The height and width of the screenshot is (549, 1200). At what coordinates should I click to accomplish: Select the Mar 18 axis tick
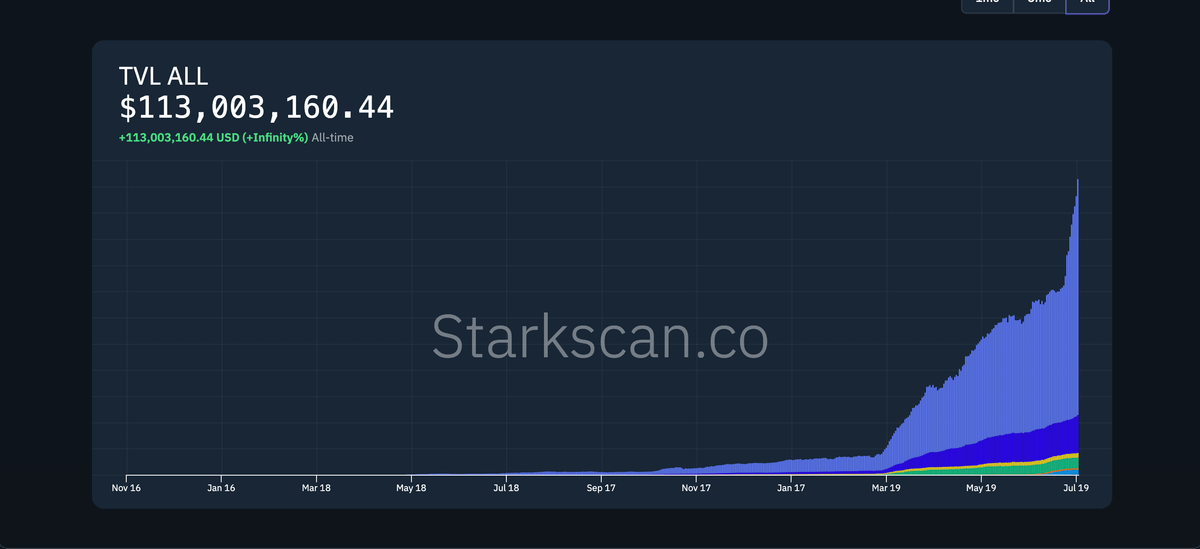click(x=316, y=488)
